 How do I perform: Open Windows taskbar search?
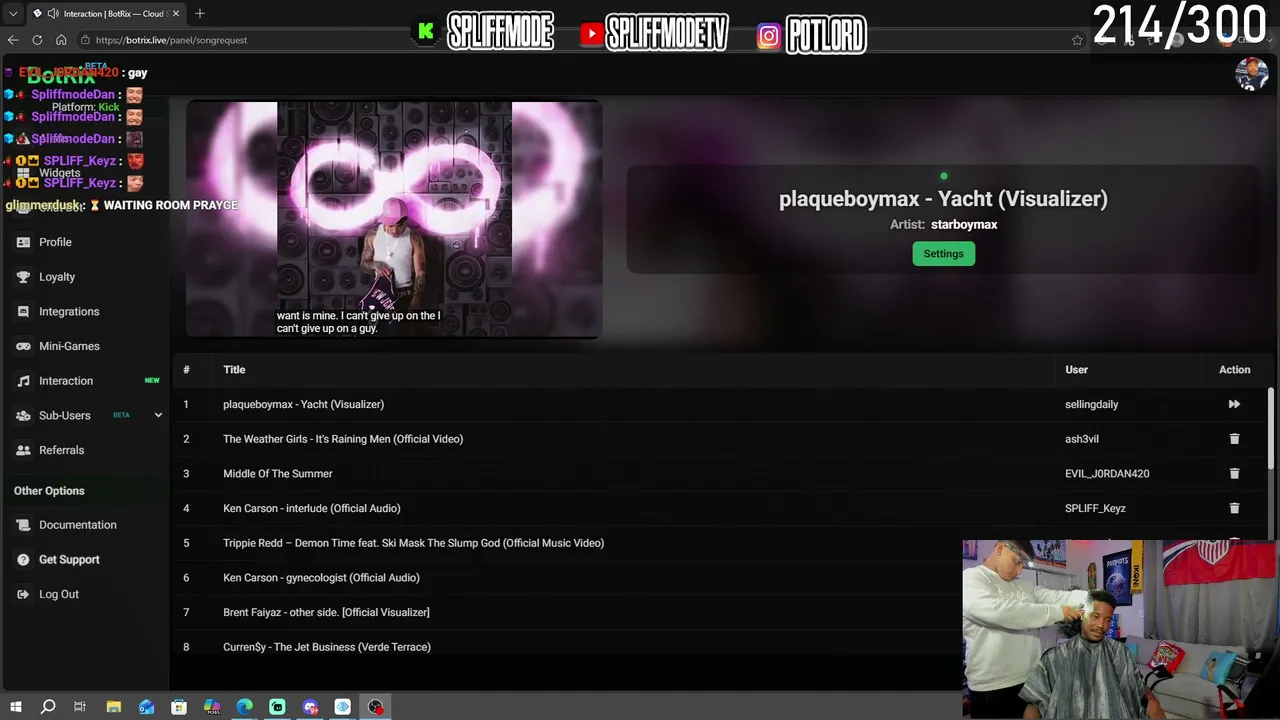(47, 707)
